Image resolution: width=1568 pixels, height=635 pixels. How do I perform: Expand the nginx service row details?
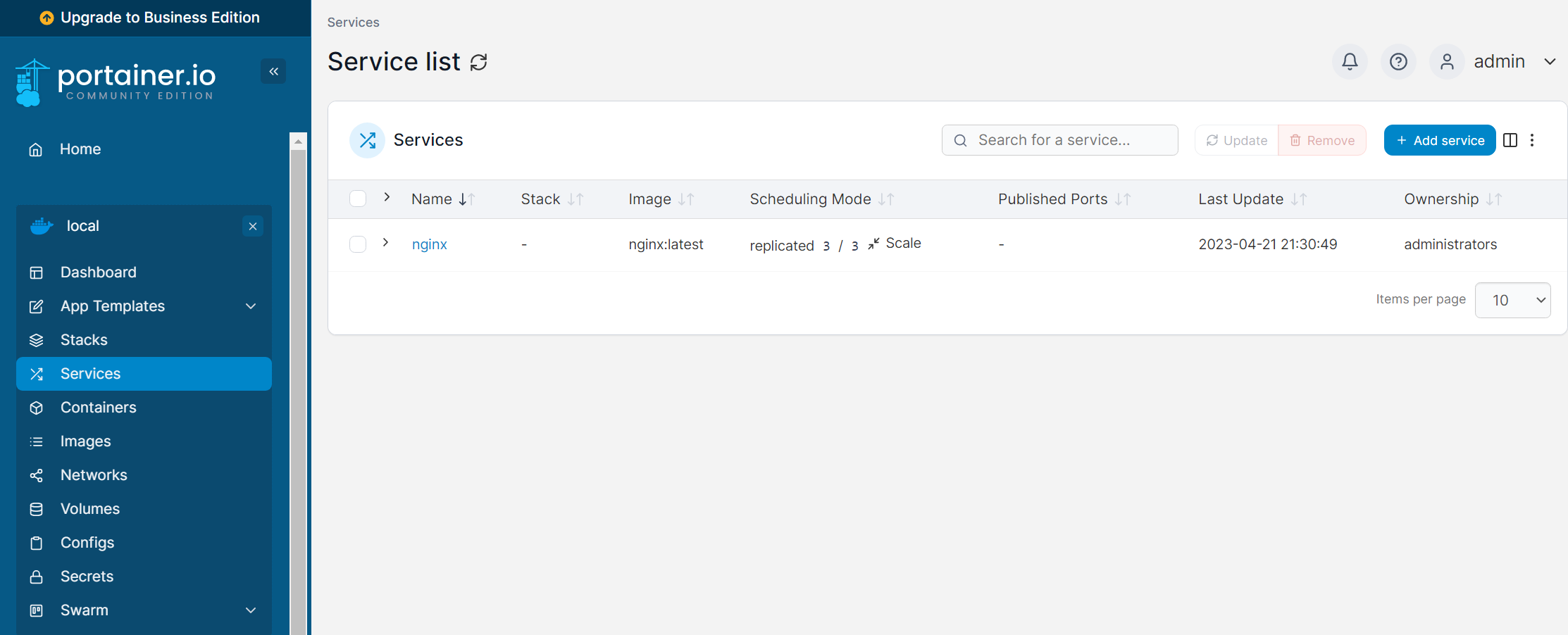385,242
